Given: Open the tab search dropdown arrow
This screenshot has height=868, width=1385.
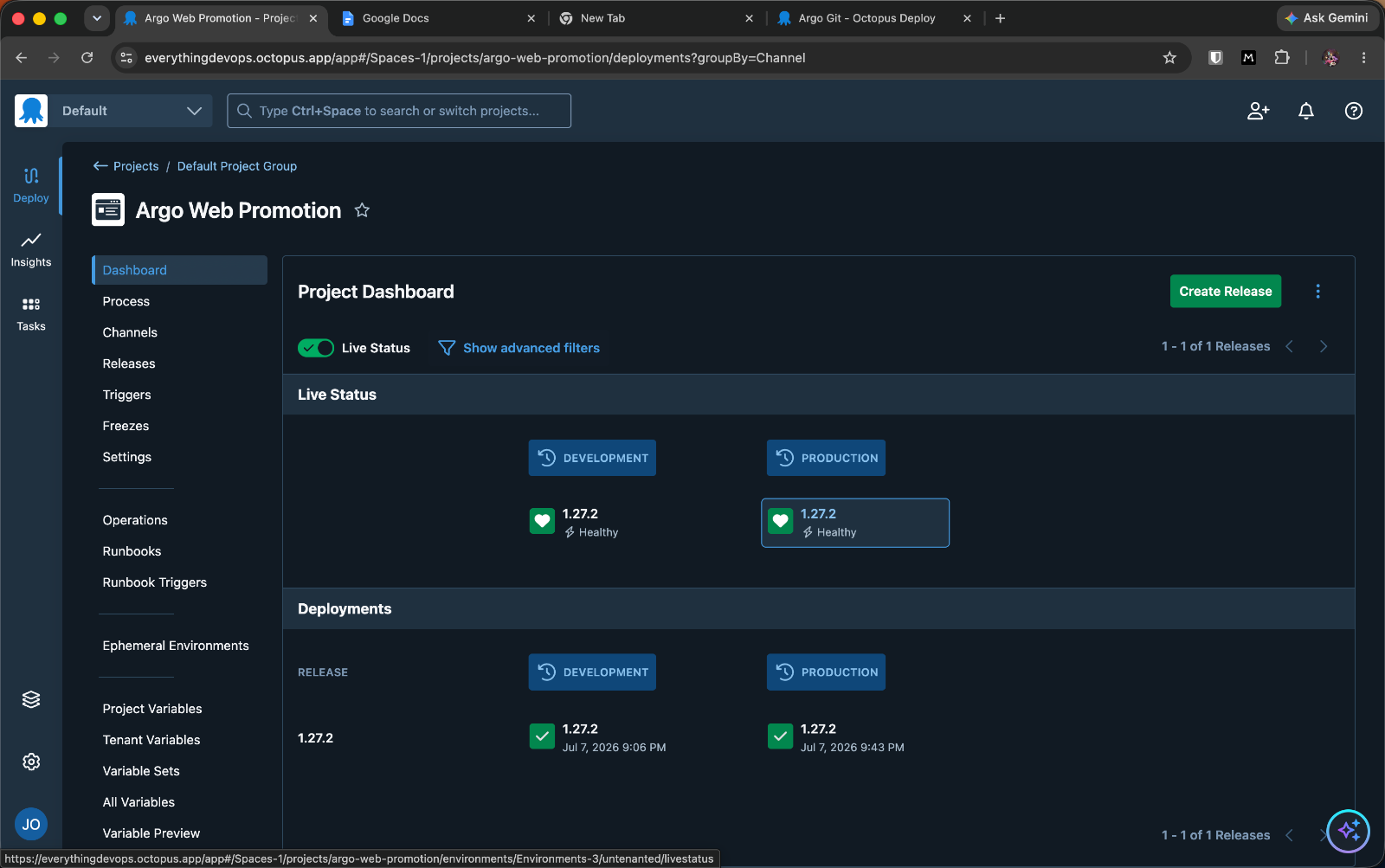Looking at the screenshot, I should pyautogui.click(x=97, y=18).
